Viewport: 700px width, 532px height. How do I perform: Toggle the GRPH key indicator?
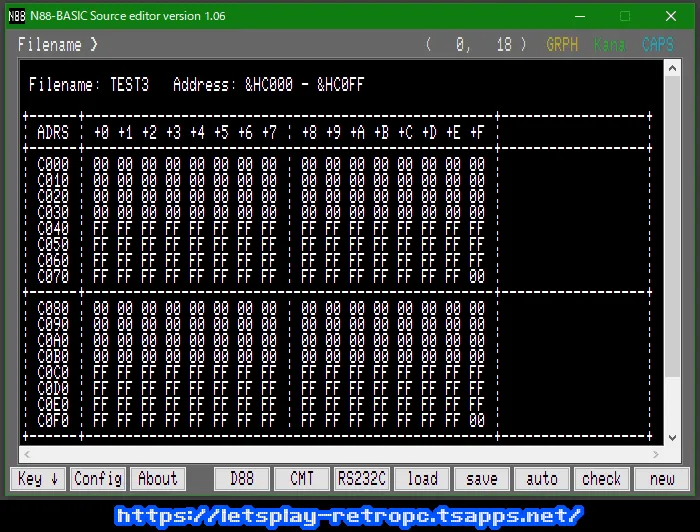coord(562,45)
